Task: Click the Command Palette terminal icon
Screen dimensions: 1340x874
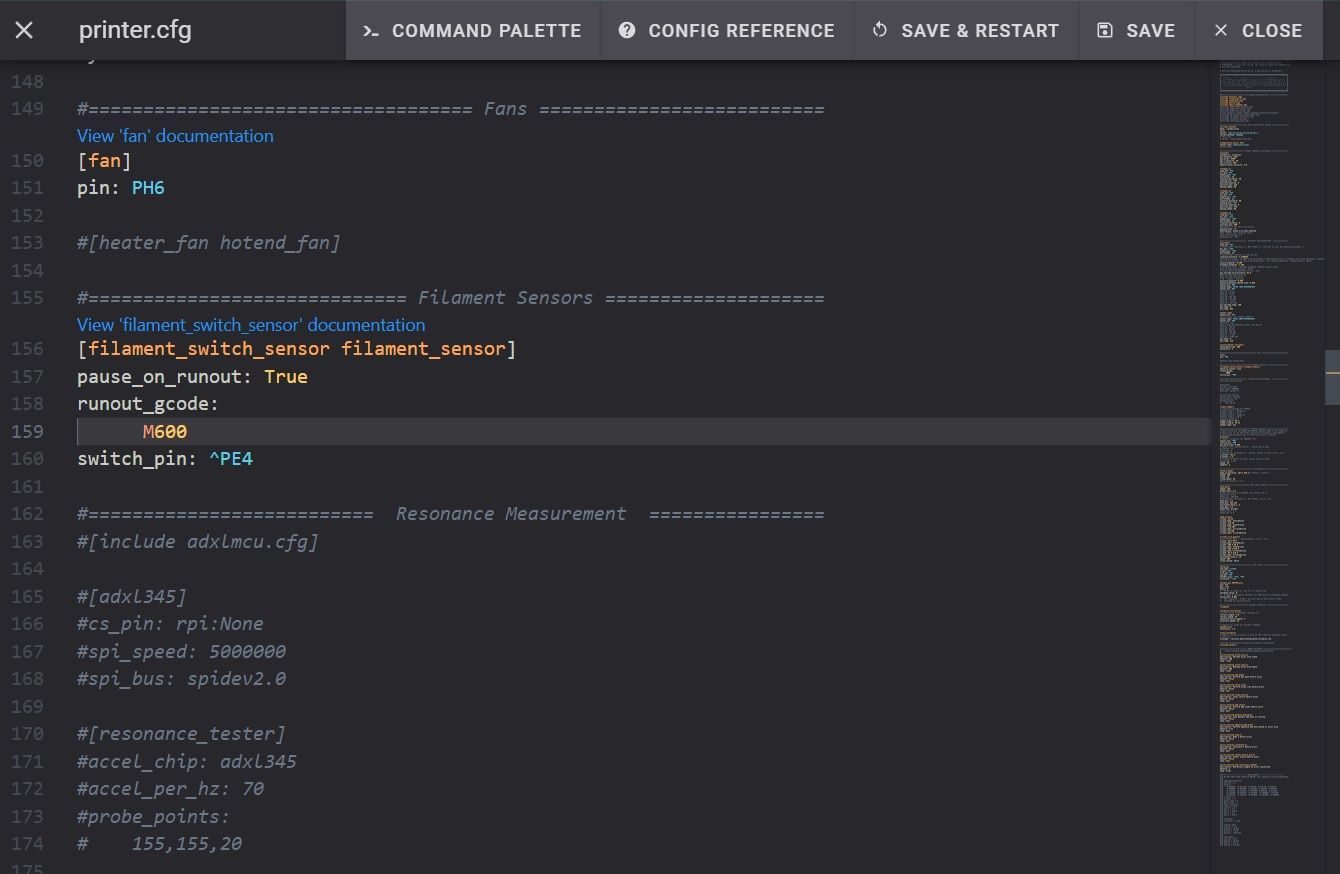Action: pos(370,30)
